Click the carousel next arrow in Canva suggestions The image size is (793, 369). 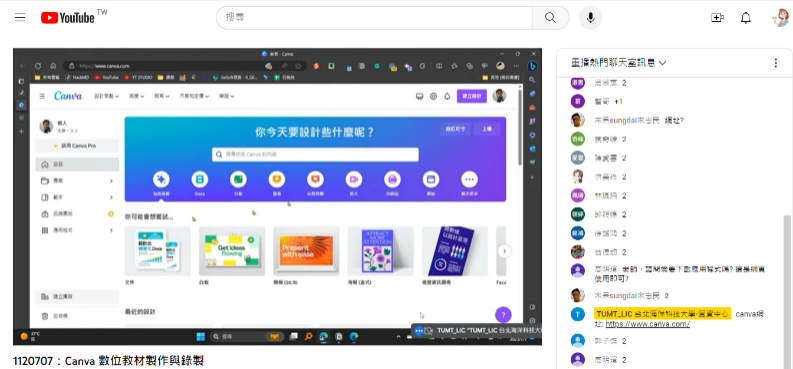[504, 251]
